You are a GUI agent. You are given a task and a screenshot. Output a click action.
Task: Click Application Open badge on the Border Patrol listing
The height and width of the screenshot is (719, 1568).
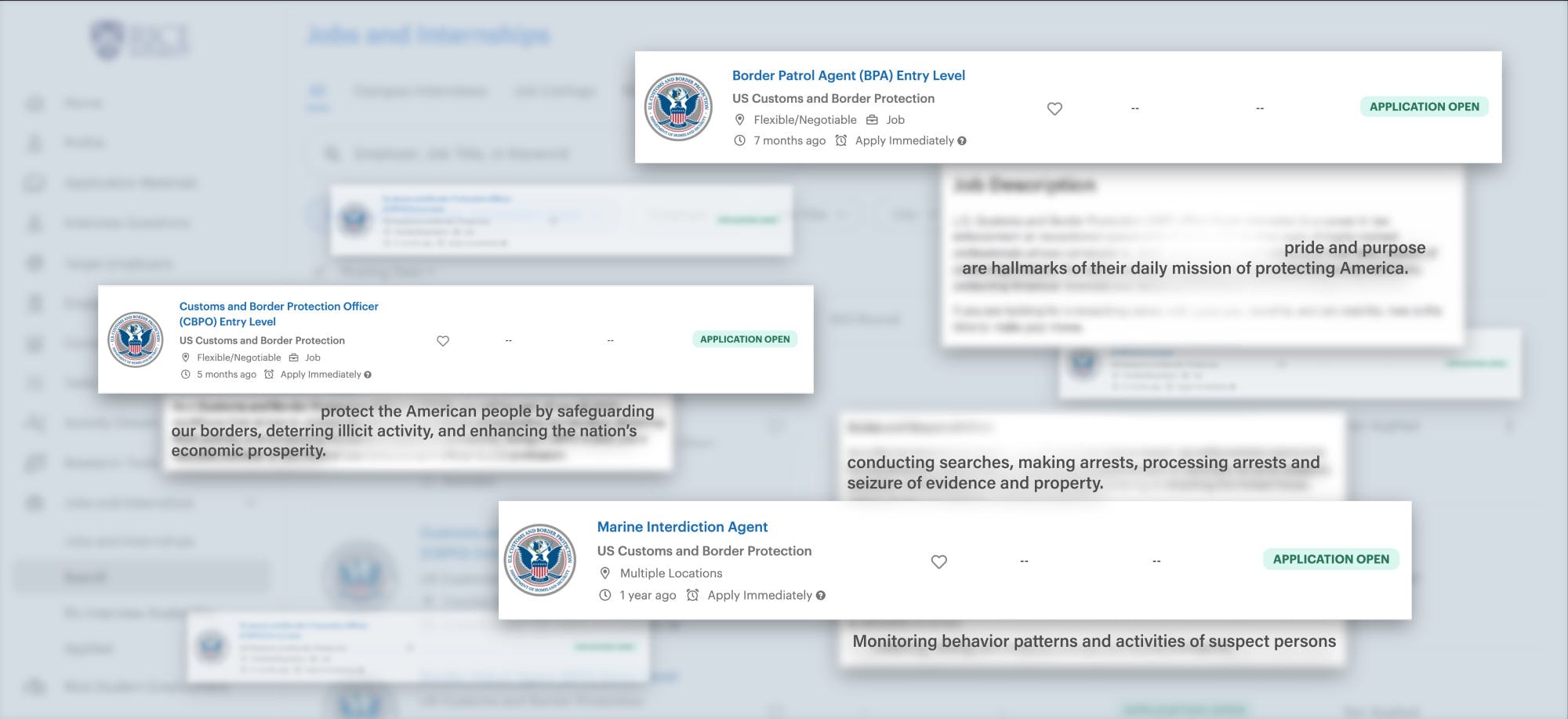pyautogui.click(x=1424, y=107)
